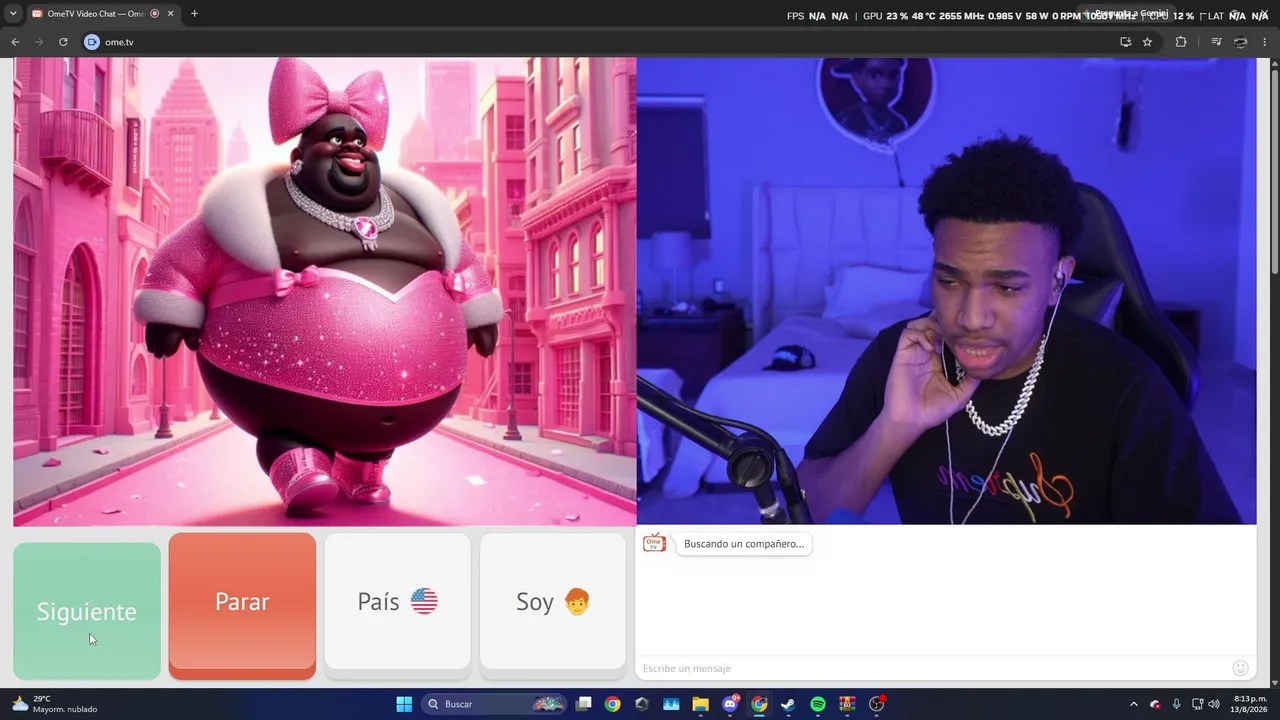Open the Photos app on the taskbar
Screen dimensions: 1280x720
(x=671, y=704)
